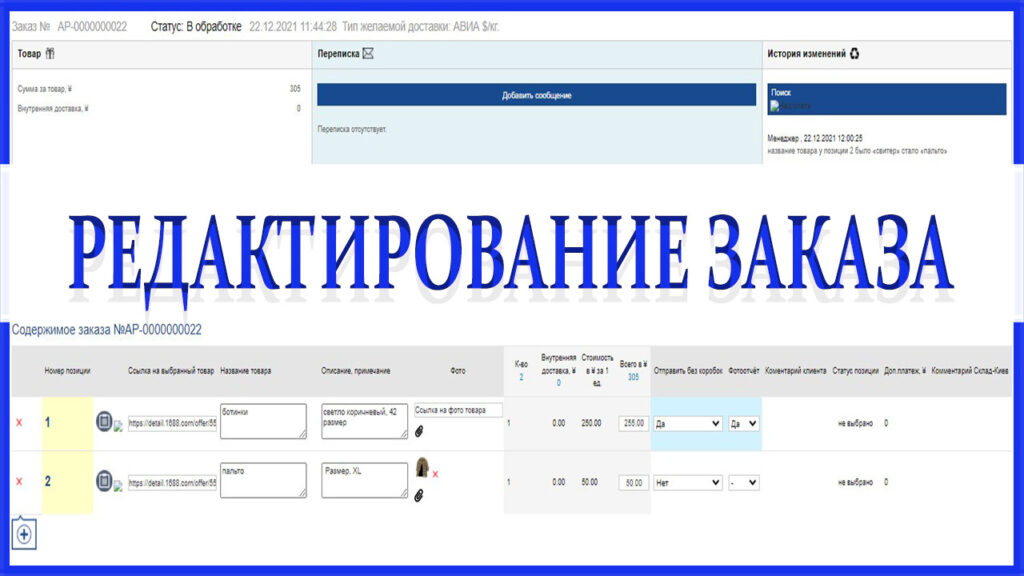Attach a photo using row 2 paperclip

[419, 495]
